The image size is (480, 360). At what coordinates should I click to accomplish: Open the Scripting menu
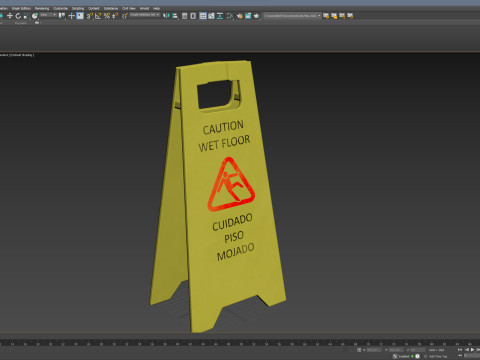point(78,8)
